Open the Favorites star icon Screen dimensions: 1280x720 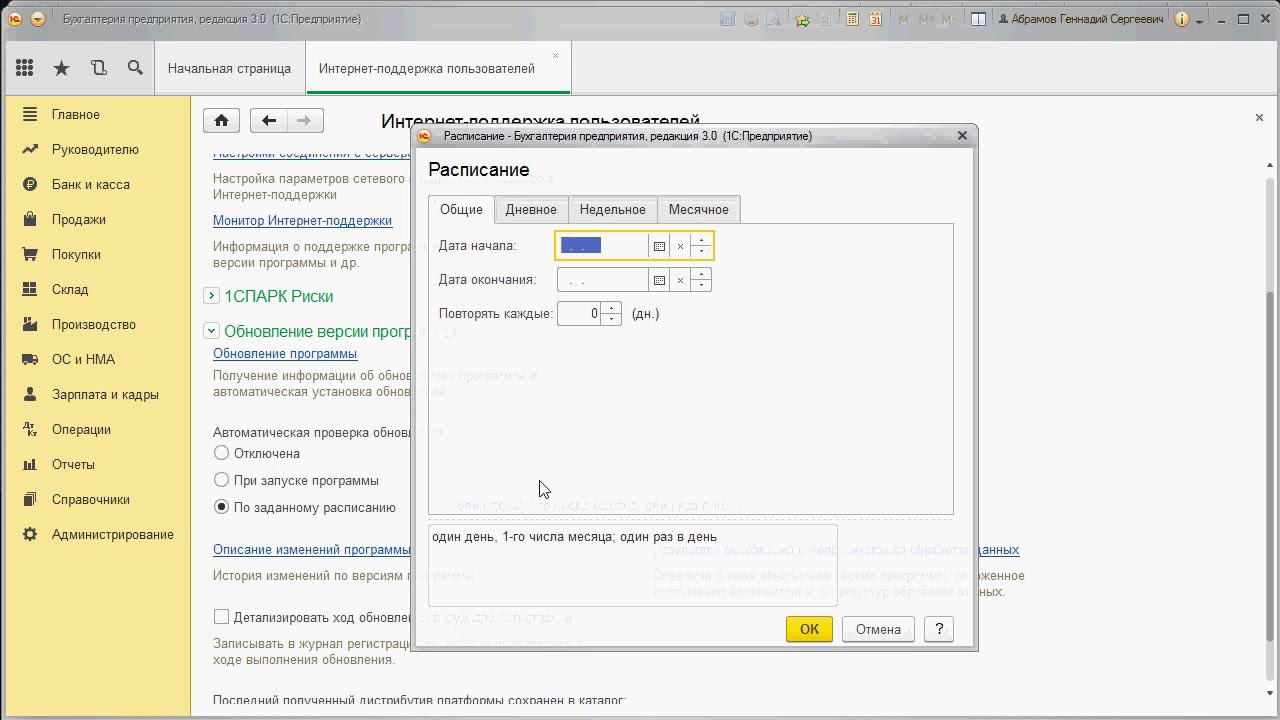[61, 68]
